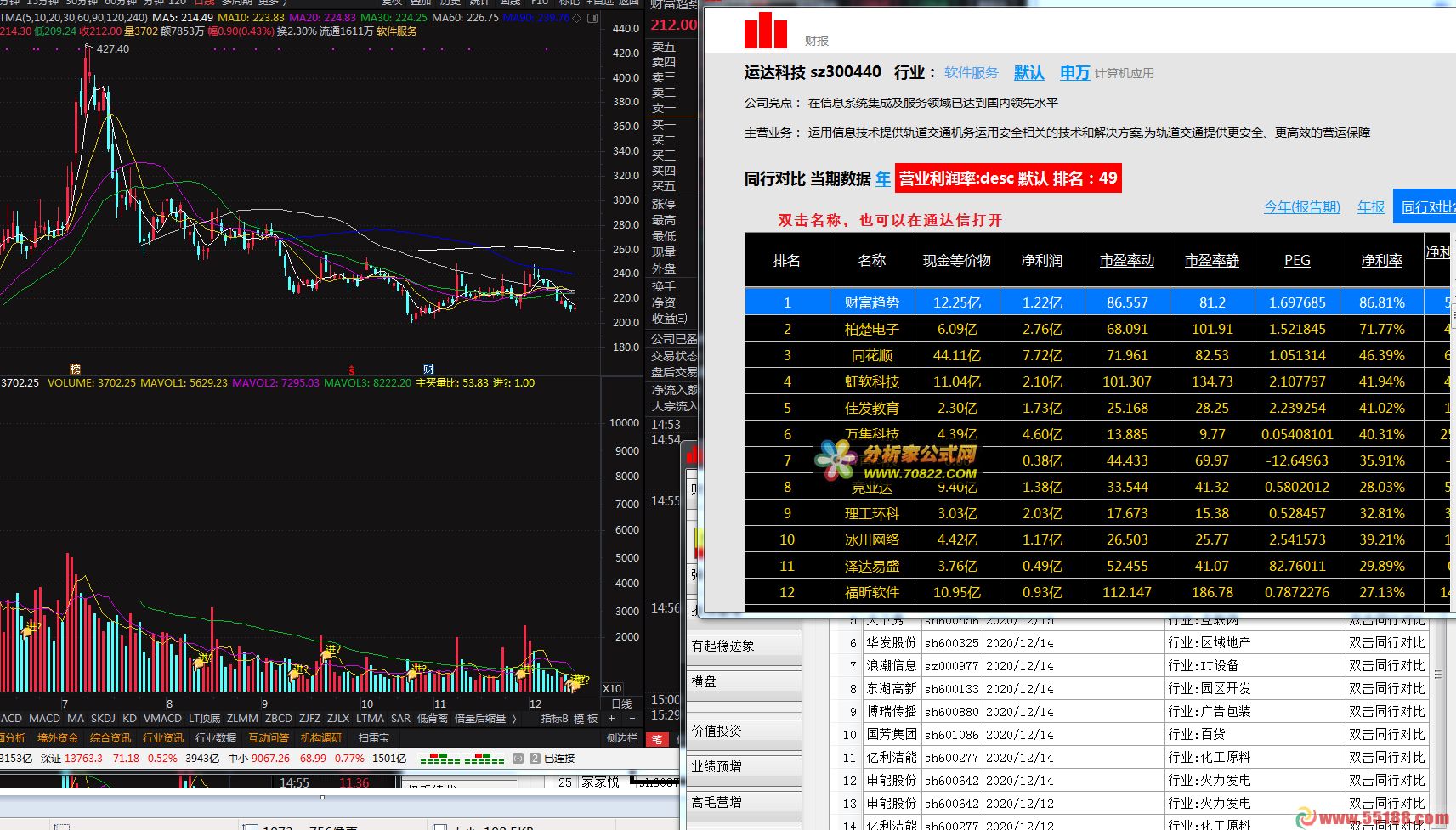Toggle the panel layout icon above the price axis

click(592, 18)
